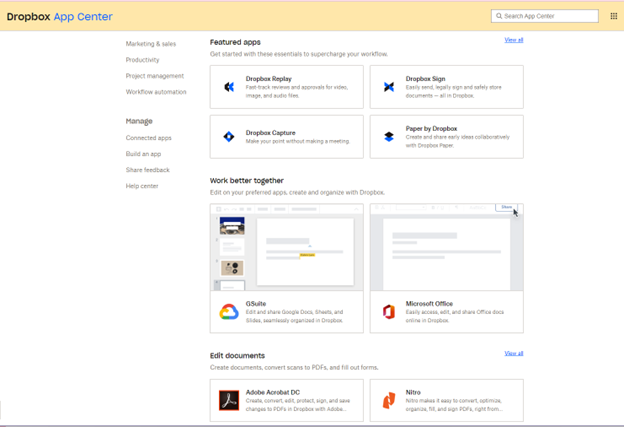Click the Featured apps heading
This screenshot has width=624, height=427.
point(235,42)
